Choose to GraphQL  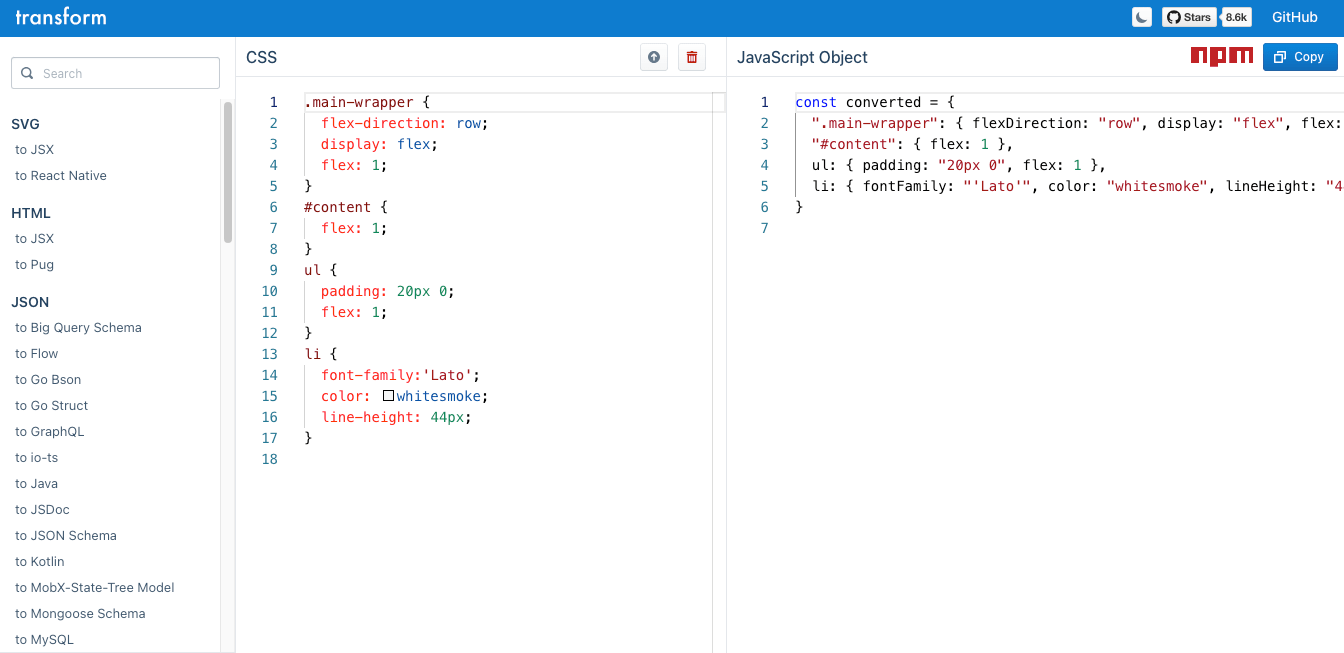click(x=50, y=432)
